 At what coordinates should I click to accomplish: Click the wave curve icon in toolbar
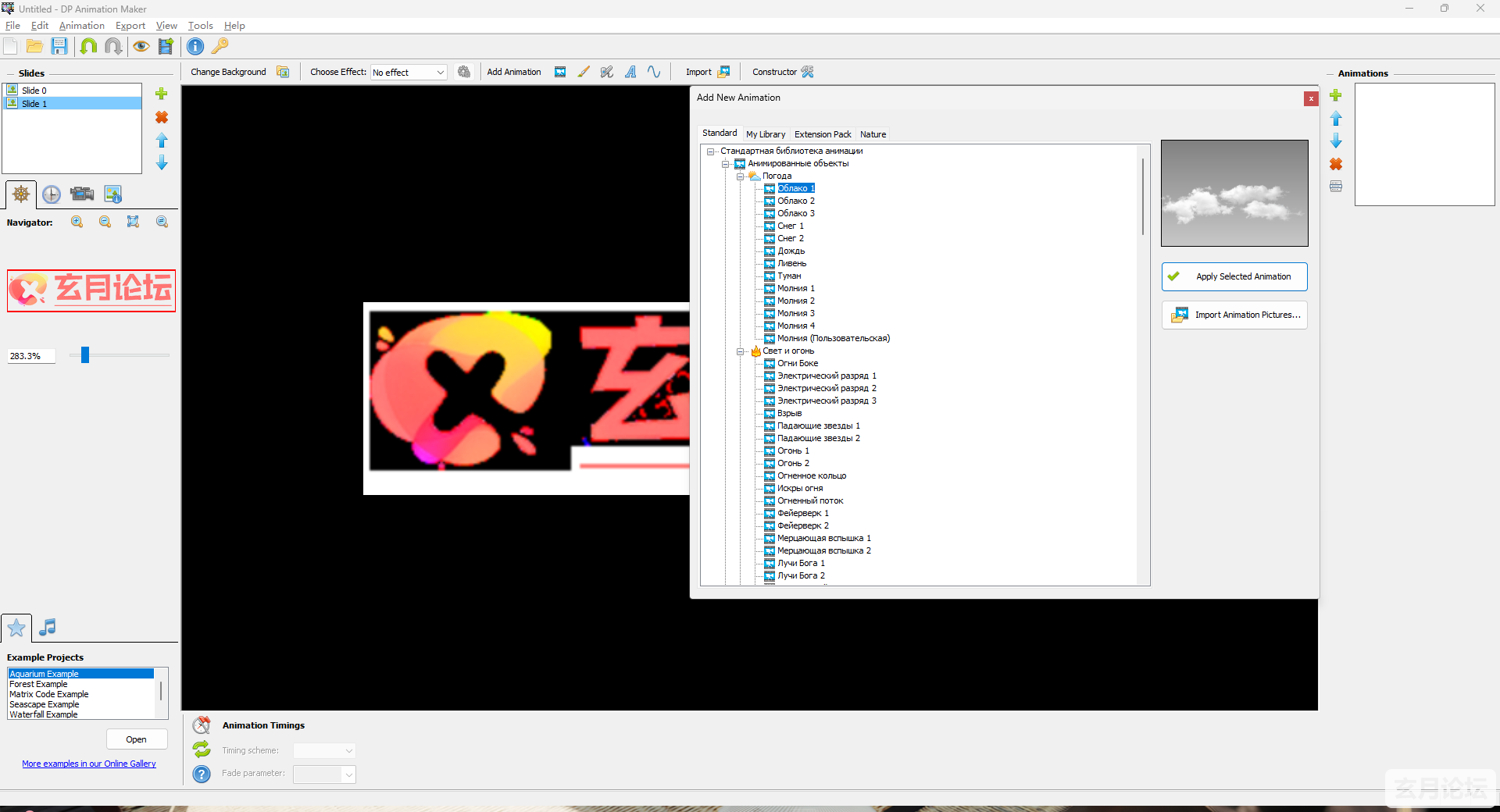[x=654, y=72]
